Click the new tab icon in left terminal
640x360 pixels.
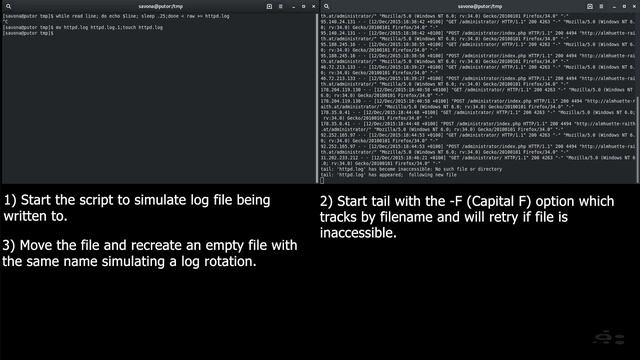pos(269,7)
